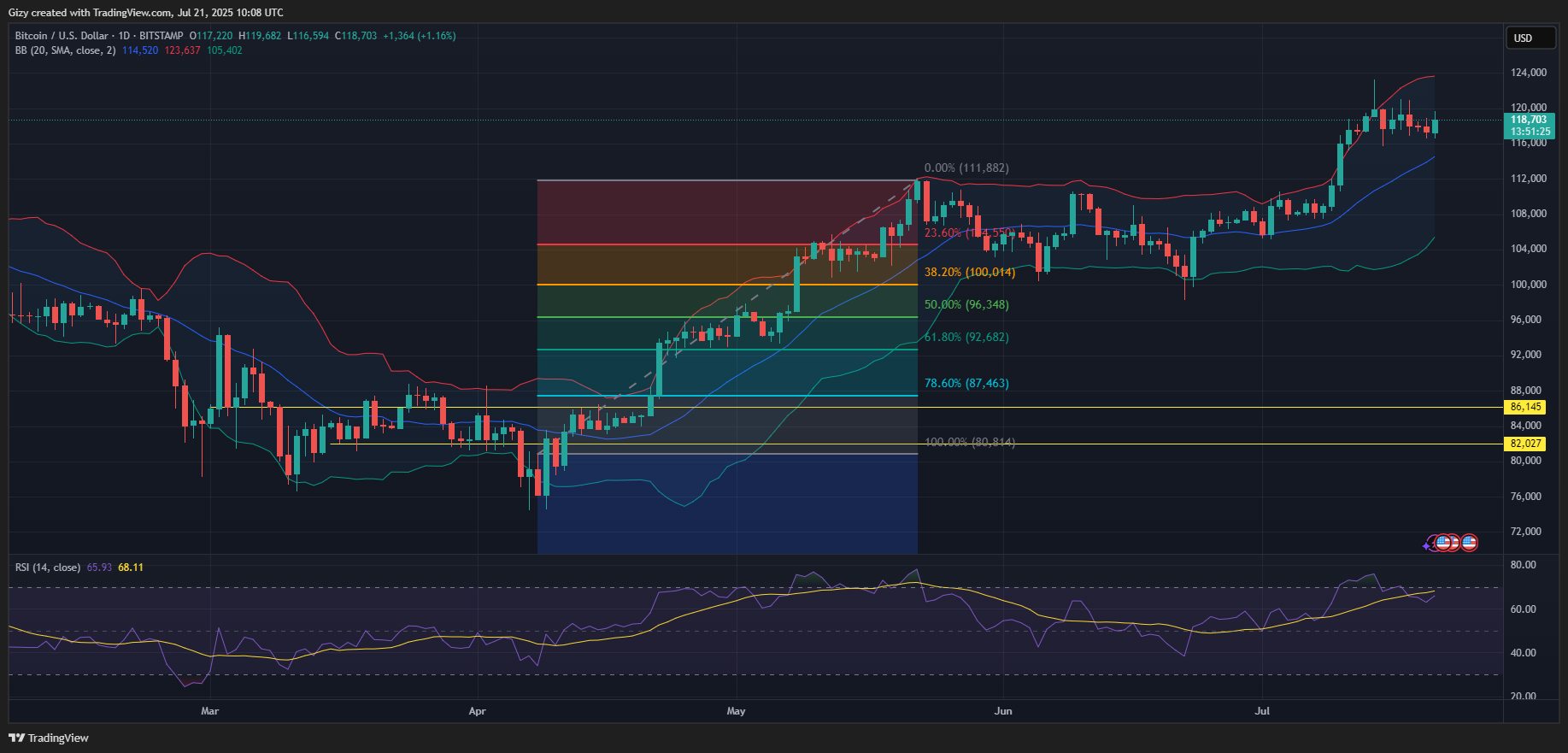This screenshot has height=753, width=1568.
Task: Click the RSI moving average value 68.11
Action: tap(131, 568)
